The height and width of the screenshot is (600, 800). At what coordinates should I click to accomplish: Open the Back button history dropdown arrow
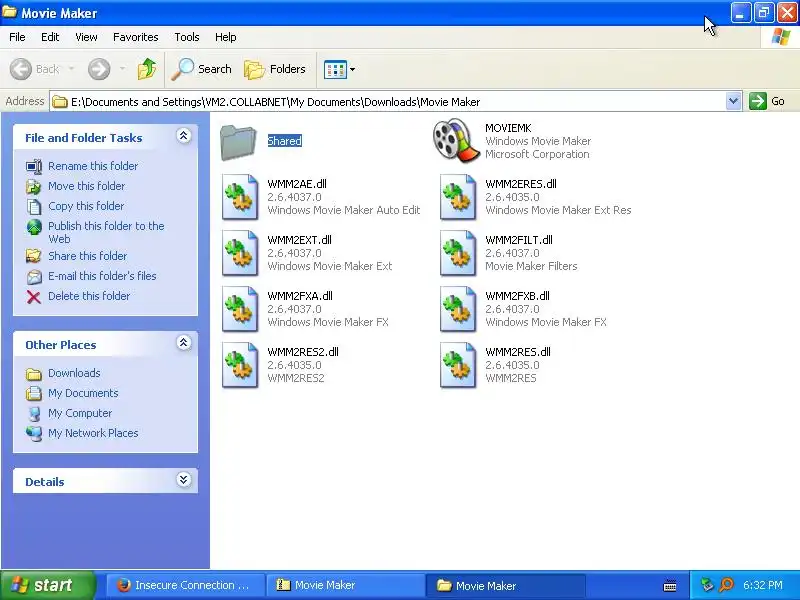pos(71,69)
